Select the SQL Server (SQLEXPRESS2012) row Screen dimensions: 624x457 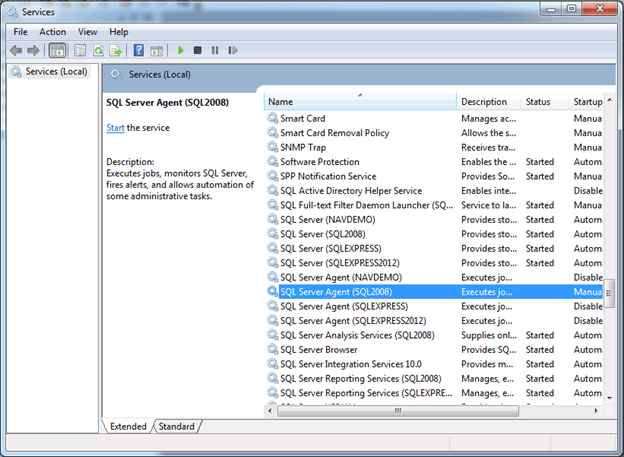pos(435,263)
